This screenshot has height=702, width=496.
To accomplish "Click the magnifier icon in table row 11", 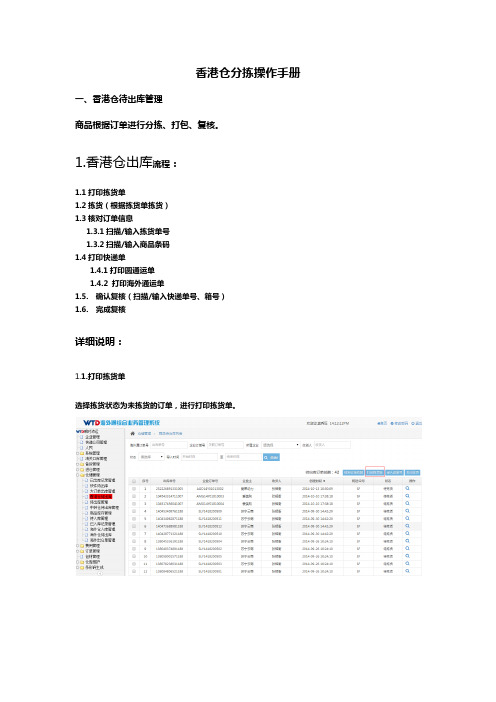I will (407, 564).
